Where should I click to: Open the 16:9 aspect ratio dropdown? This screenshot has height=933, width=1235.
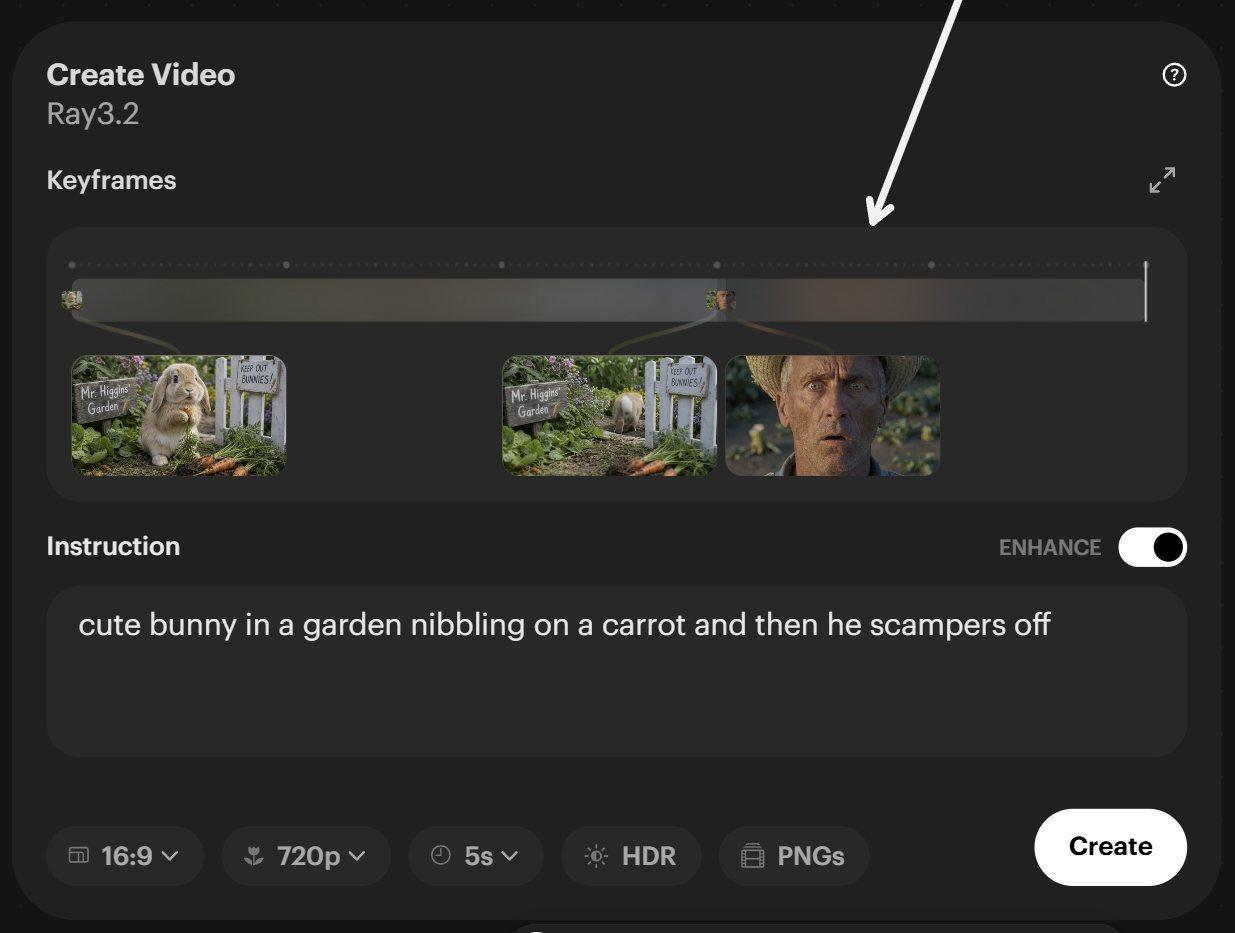coord(125,856)
